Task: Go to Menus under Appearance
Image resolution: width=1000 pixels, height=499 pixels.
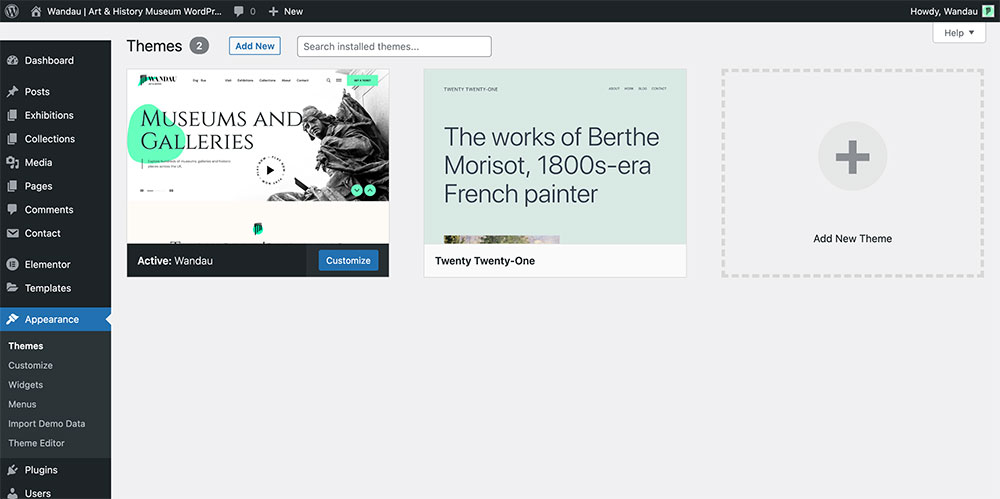Action: coord(22,404)
